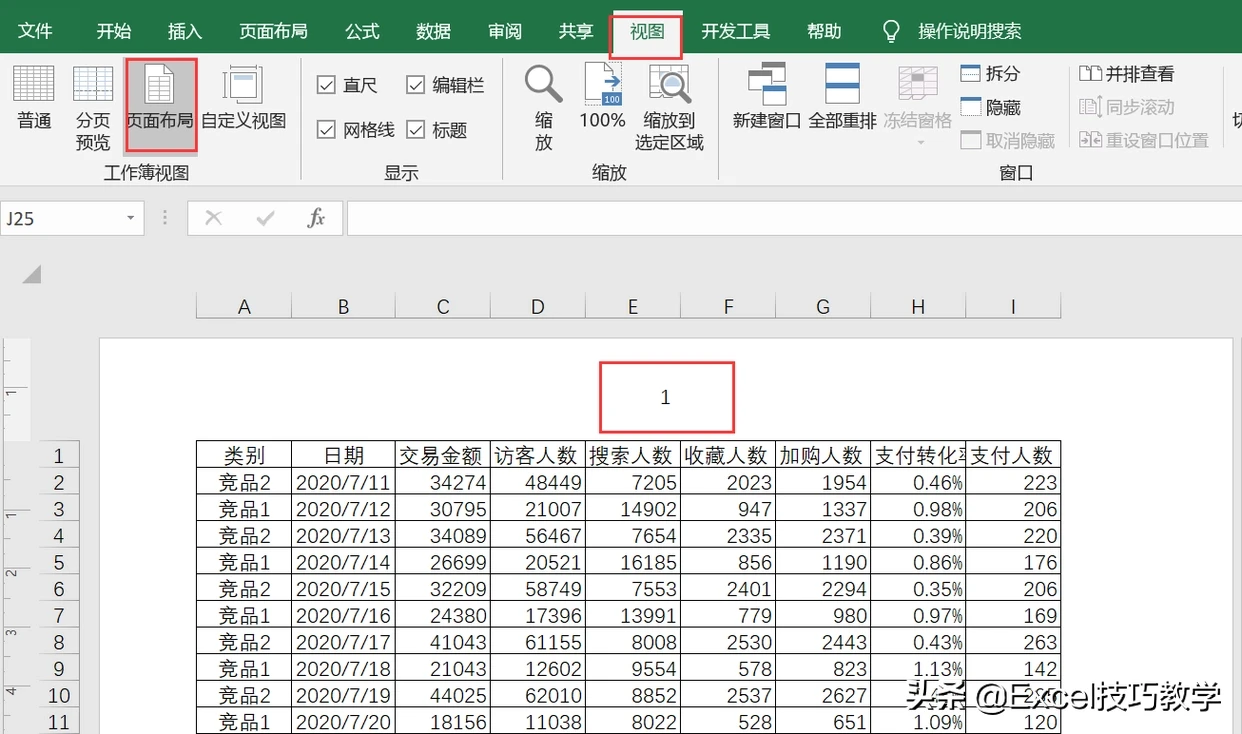Select column A header
Image resolution: width=1242 pixels, height=734 pixels.
[x=244, y=306]
